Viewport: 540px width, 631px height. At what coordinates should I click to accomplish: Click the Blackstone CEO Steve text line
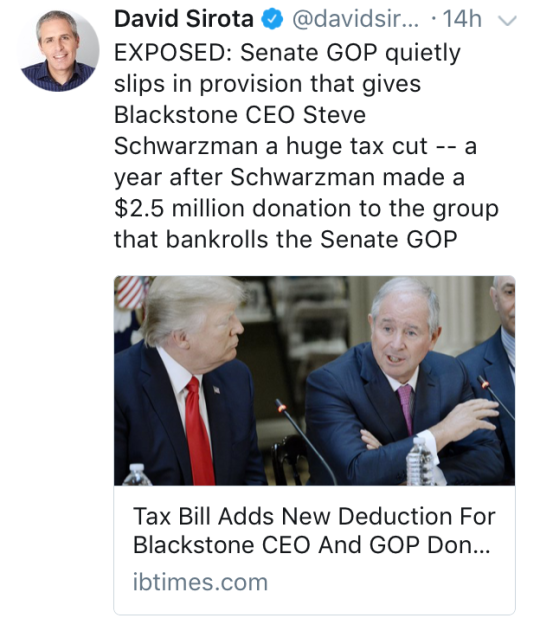[x=240, y=115]
